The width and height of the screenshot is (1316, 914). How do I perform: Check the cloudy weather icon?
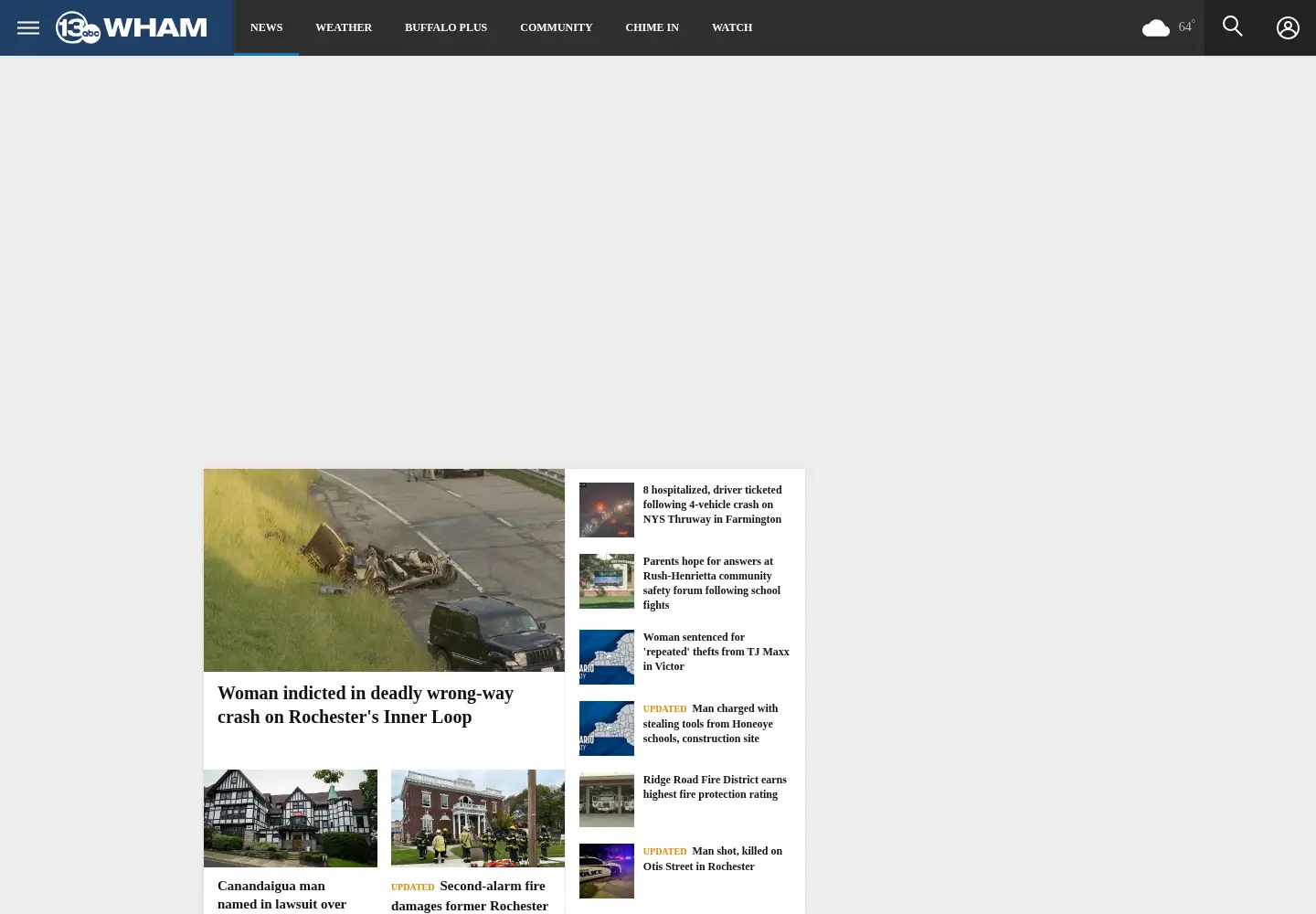tap(1156, 28)
